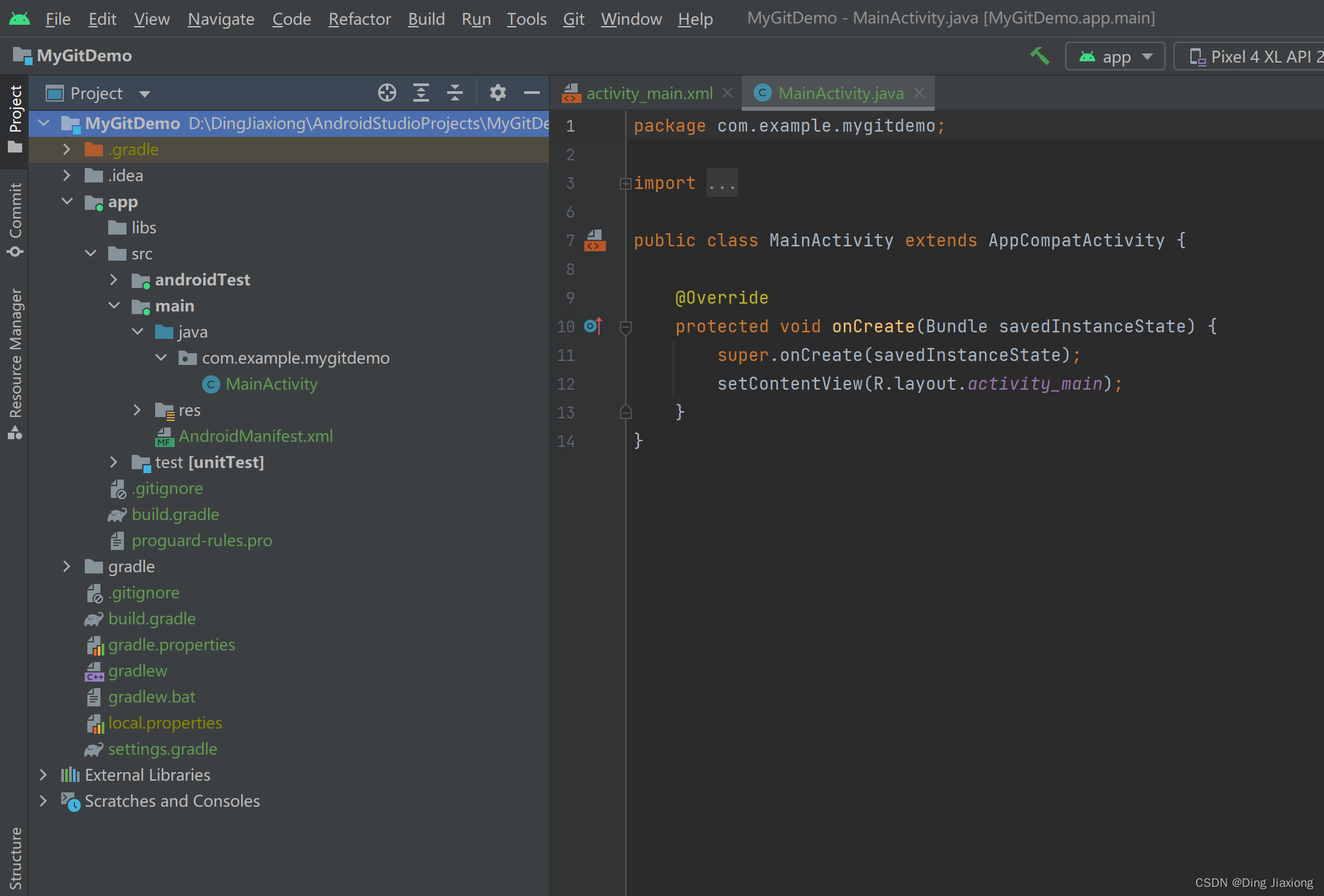Click the Android Studio logo icon

coord(20,18)
